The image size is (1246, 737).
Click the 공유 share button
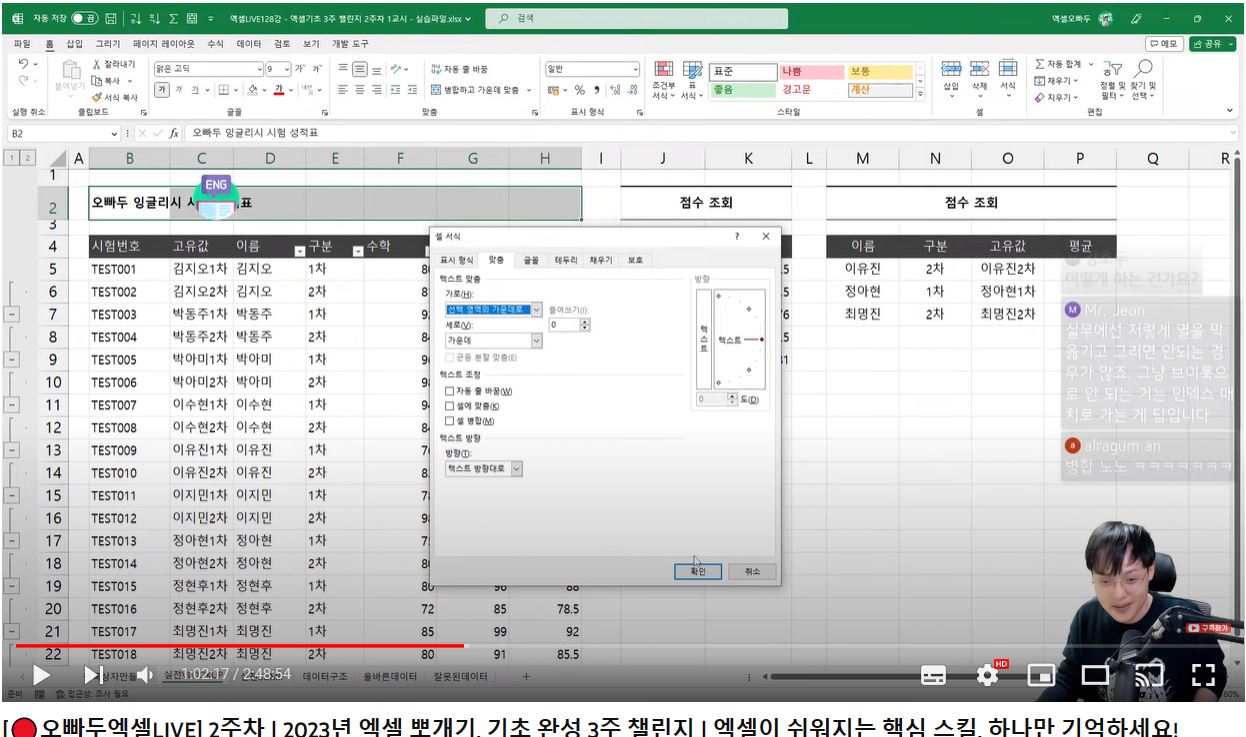click(x=1211, y=44)
